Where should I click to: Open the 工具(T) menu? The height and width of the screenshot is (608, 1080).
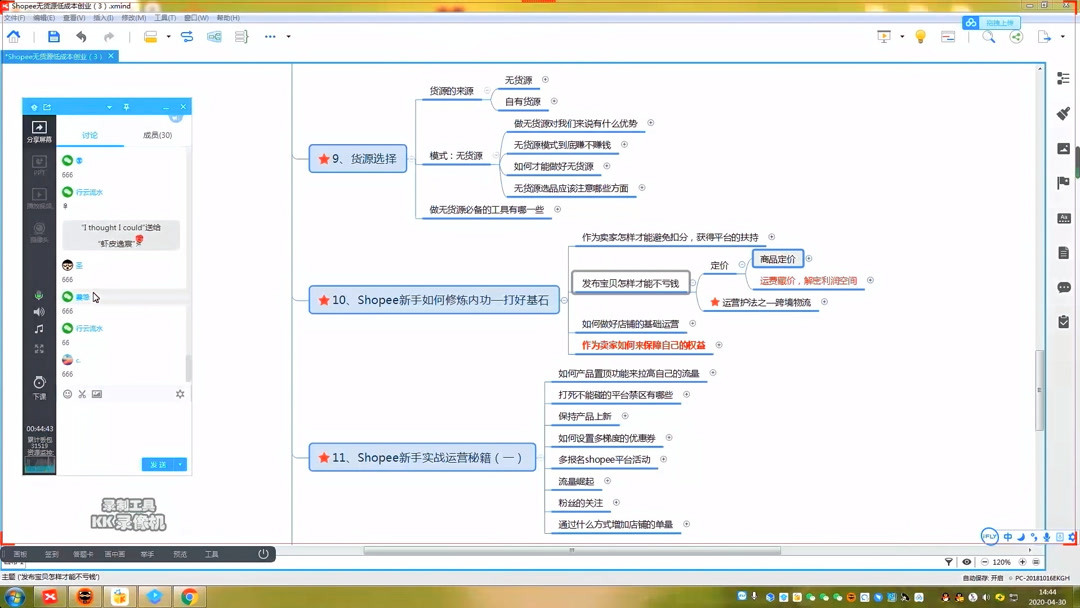point(164,17)
